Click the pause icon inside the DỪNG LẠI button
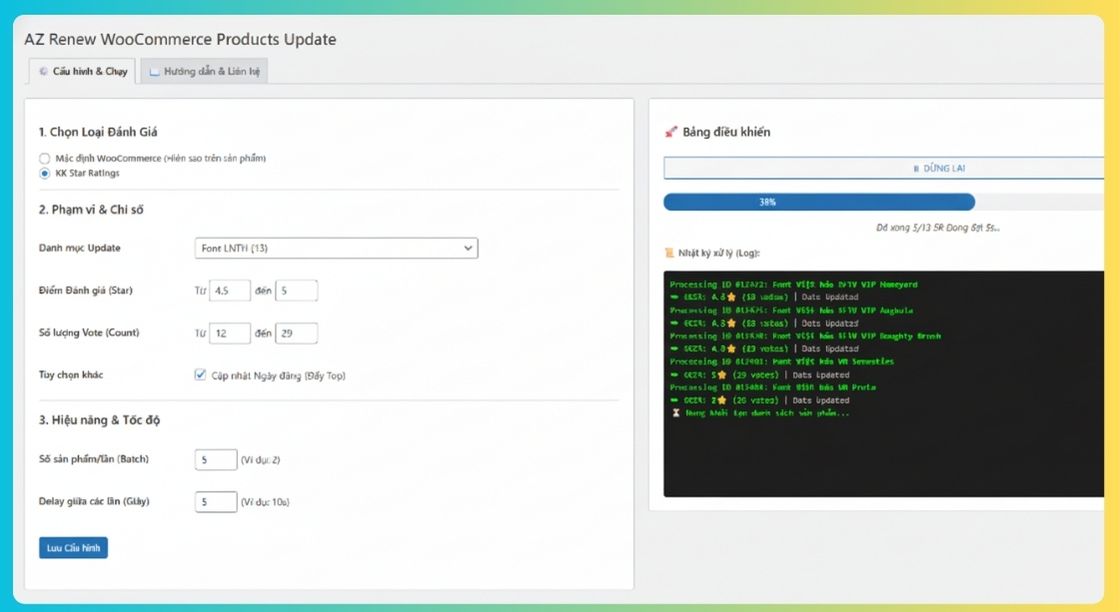The height and width of the screenshot is (612, 1120). (x=916, y=168)
